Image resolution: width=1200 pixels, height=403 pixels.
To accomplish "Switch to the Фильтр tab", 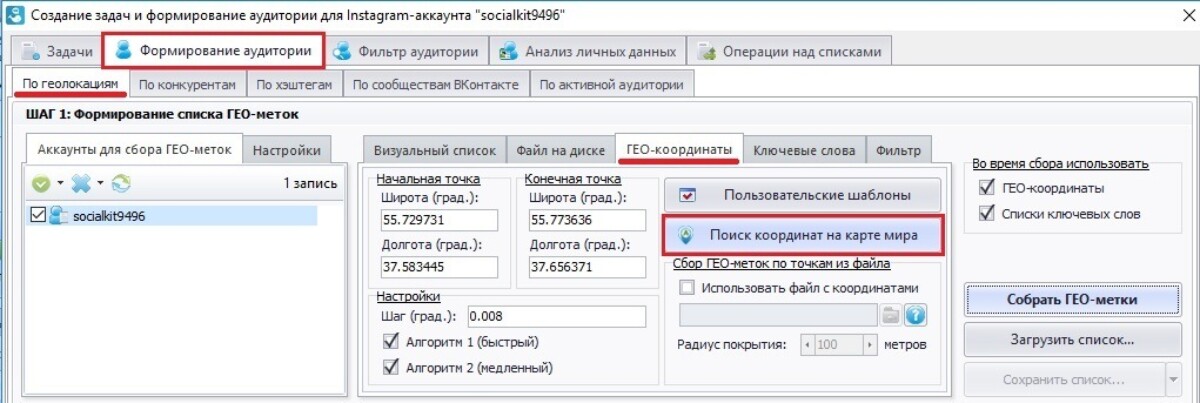I will click(897, 151).
